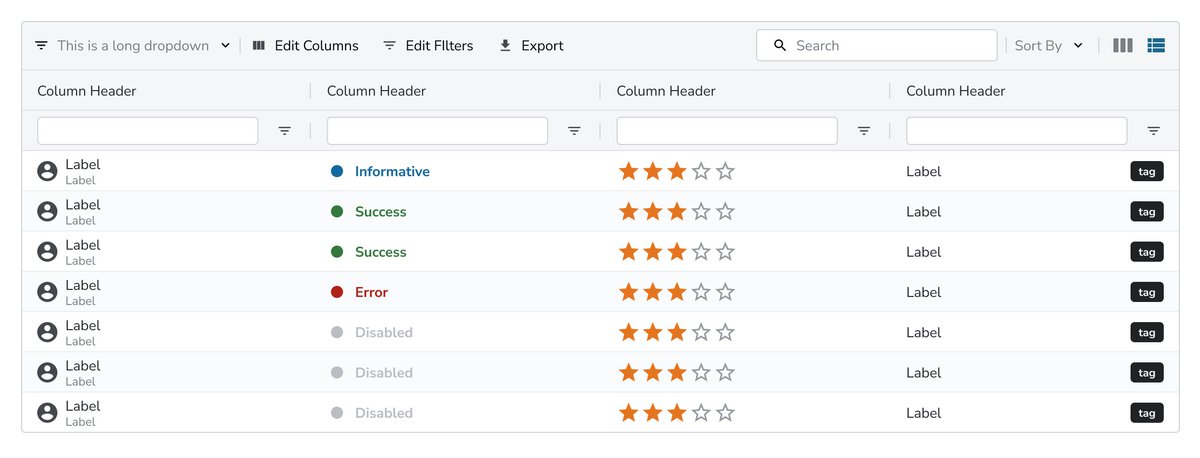Image resolution: width=1200 pixels, height=458 pixels.
Task: Switch to the three-column card view icon
Action: point(1123,46)
